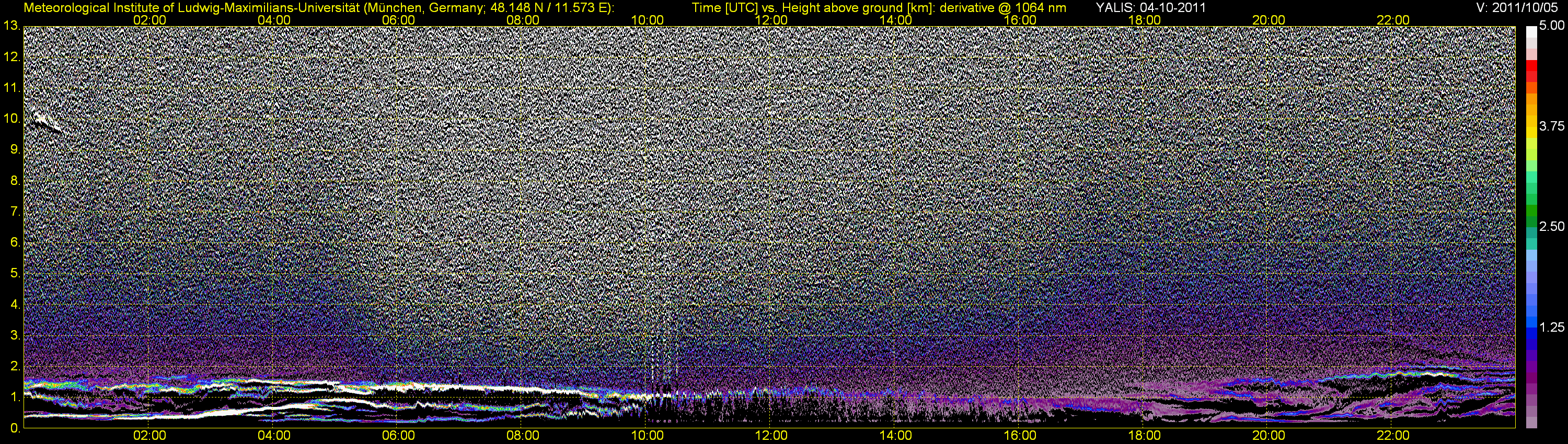Click the 22:00 label on the top time axis
The image size is (1568, 444).
tap(1393, 20)
